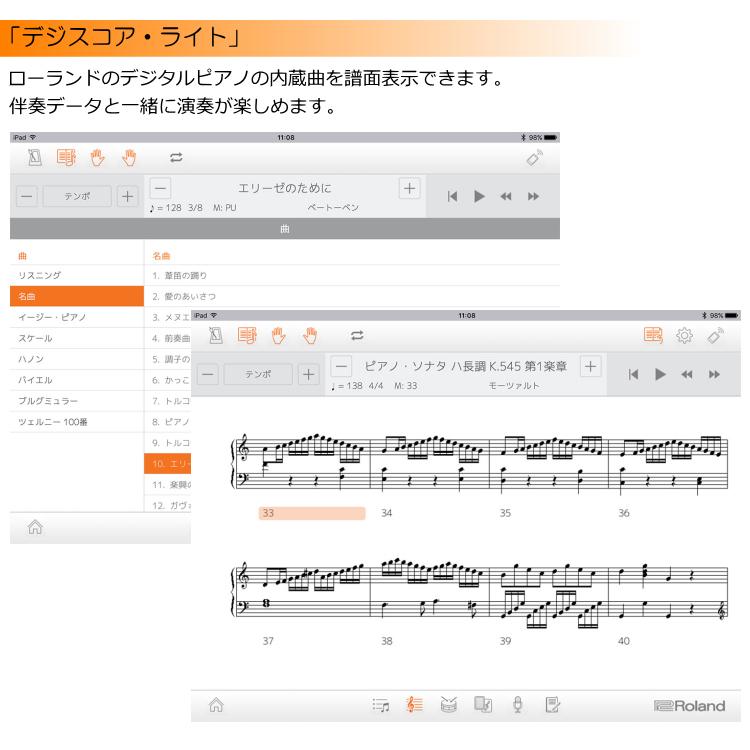Open settings gear in score window
Image resolution: width=750 pixels, height=750 pixels.
point(684,335)
